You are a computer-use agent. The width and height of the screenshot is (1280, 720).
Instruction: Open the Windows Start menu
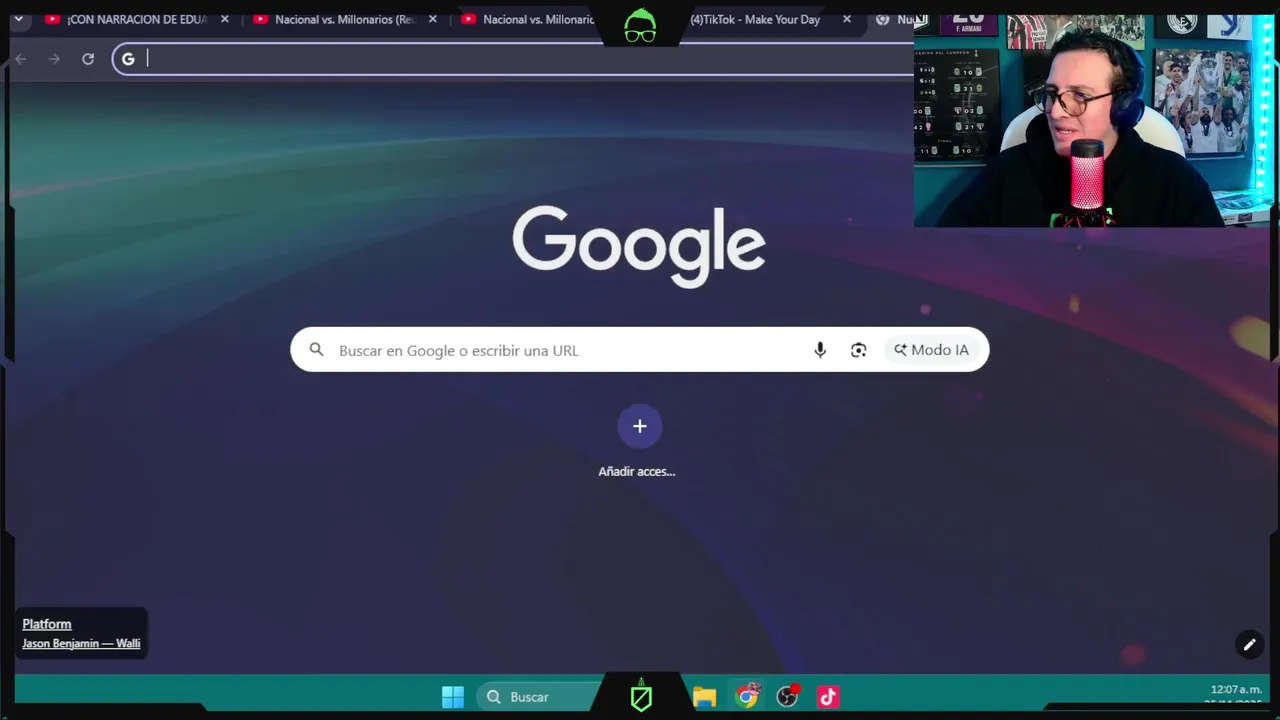pos(453,697)
